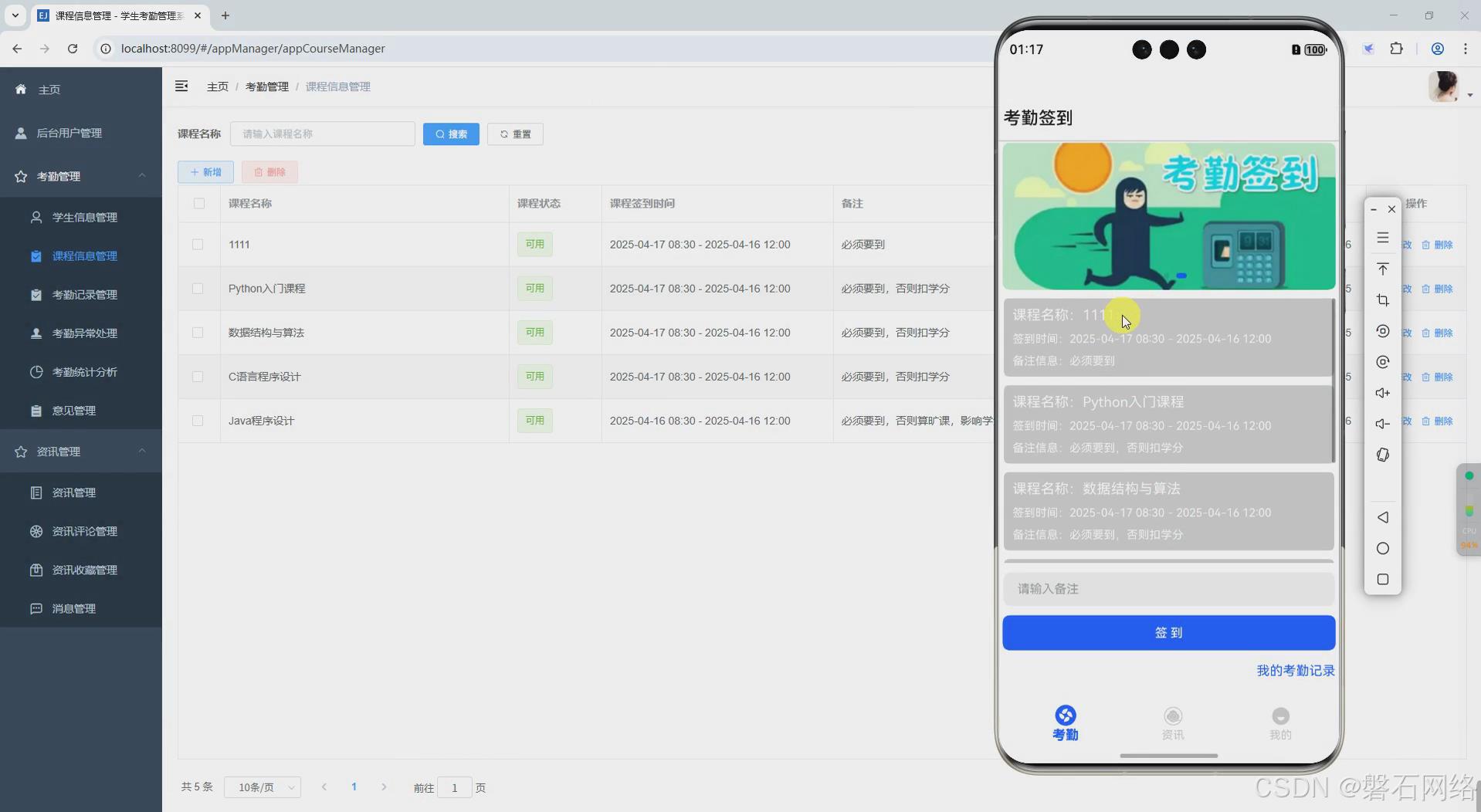
Task: Click the 消息管理 chat bubble icon
Action: pos(36,608)
